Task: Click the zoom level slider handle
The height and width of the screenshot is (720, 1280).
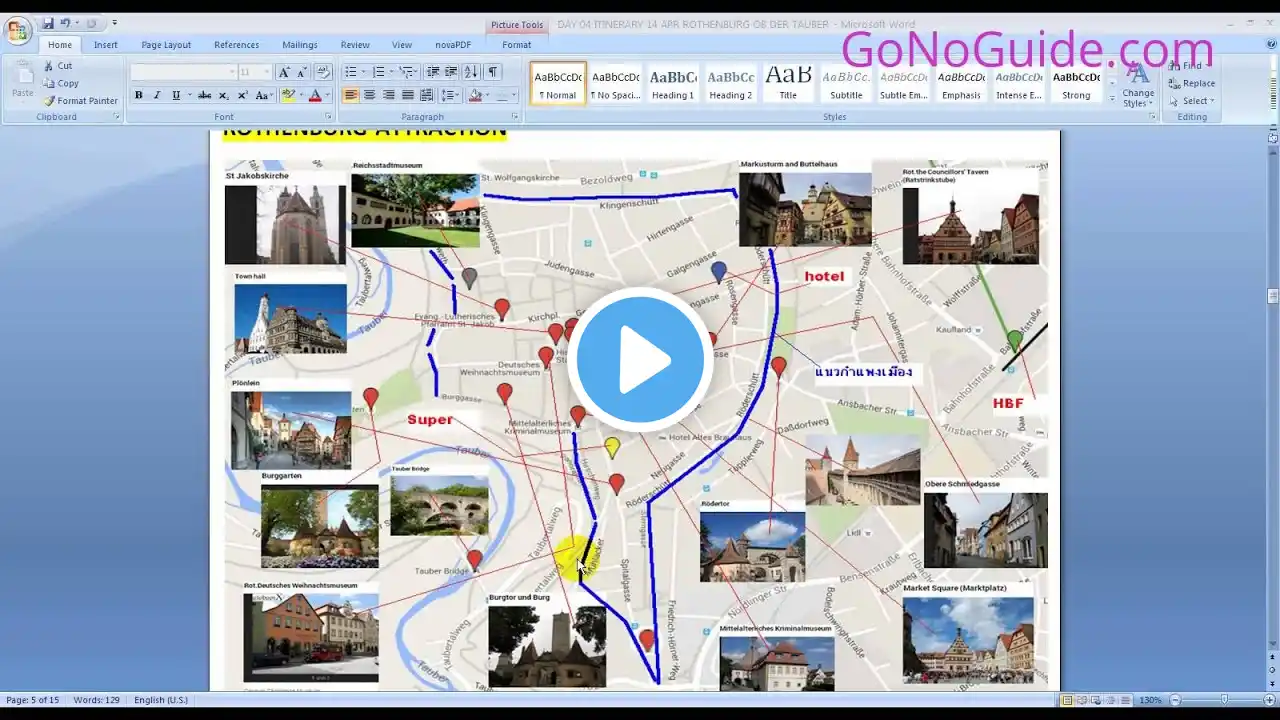Action: click(x=1225, y=700)
